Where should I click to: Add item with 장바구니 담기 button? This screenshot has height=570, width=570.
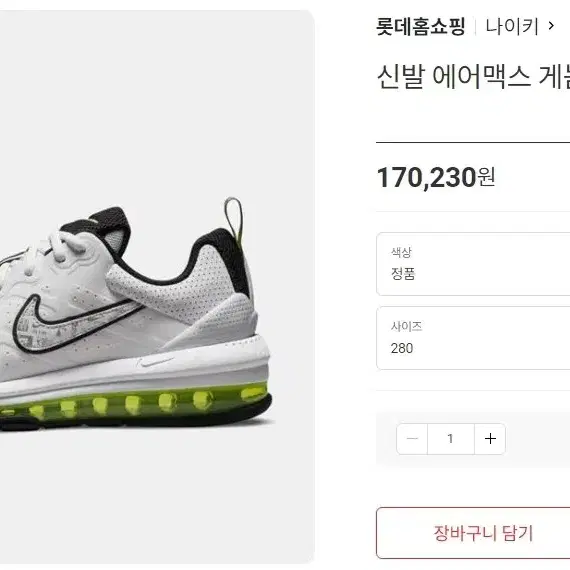click(473, 533)
